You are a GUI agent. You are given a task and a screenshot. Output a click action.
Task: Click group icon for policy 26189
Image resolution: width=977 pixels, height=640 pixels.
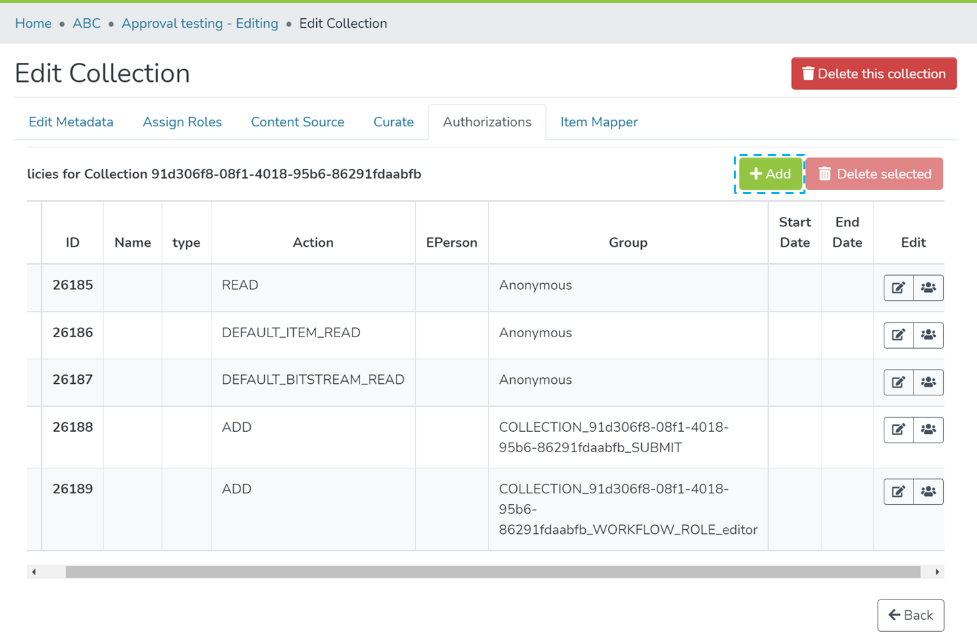[929, 492]
